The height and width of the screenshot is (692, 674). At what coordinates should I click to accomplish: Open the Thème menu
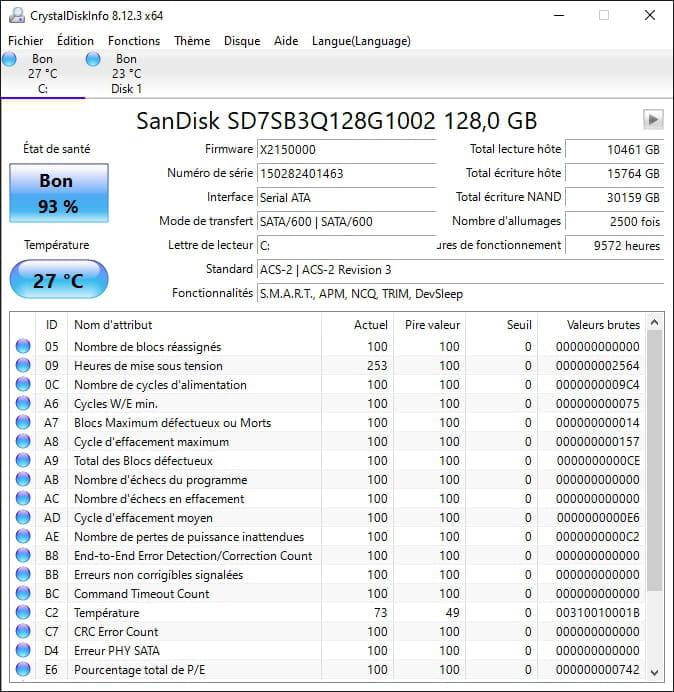click(192, 41)
